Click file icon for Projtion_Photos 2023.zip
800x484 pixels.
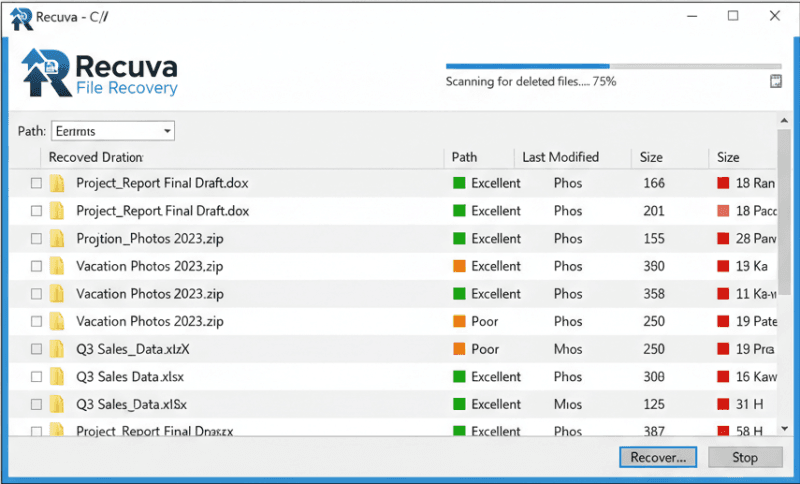pyautogui.click(x=58, y=239)
